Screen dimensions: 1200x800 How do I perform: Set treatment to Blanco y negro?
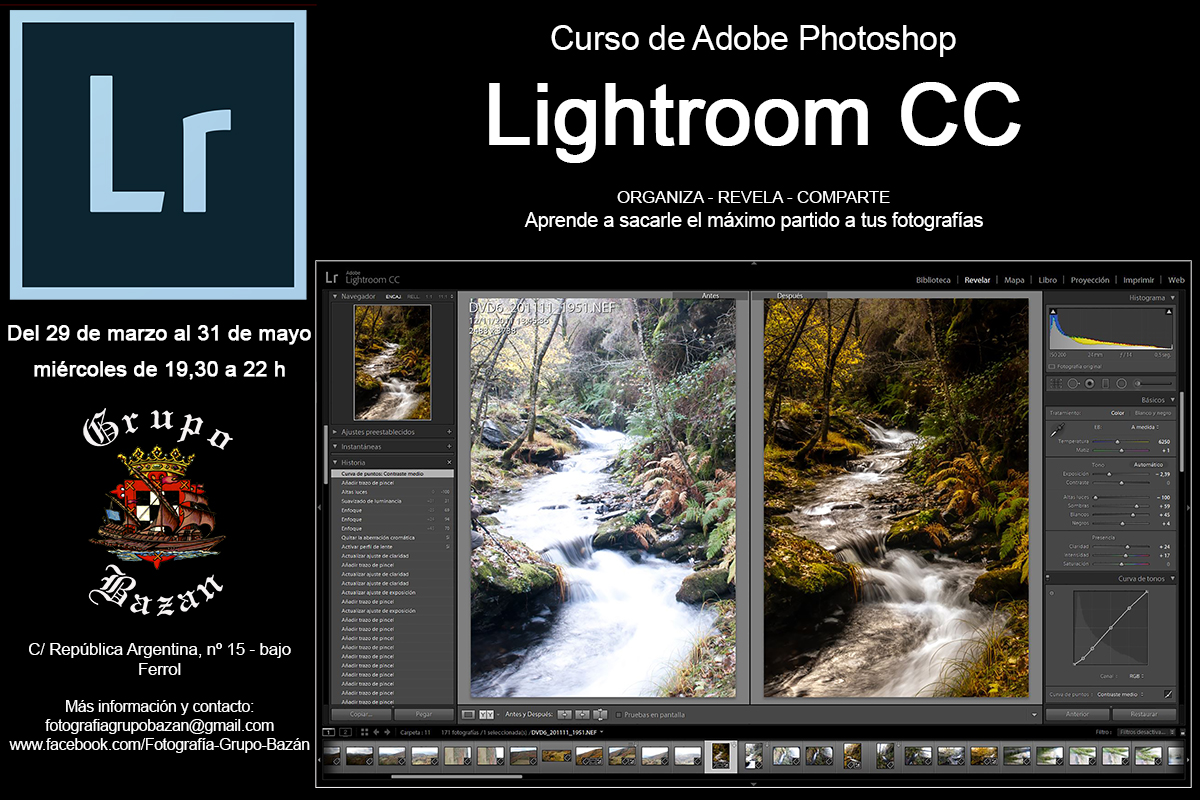pos(1153,413)
